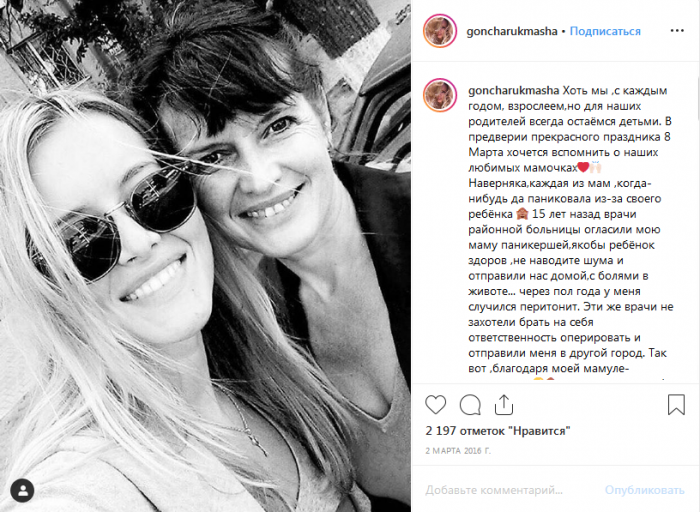The width and height of the screenshot is (700, 512).
Task: Open goncharukmasha header profile avatar
Action: [440, 31]
